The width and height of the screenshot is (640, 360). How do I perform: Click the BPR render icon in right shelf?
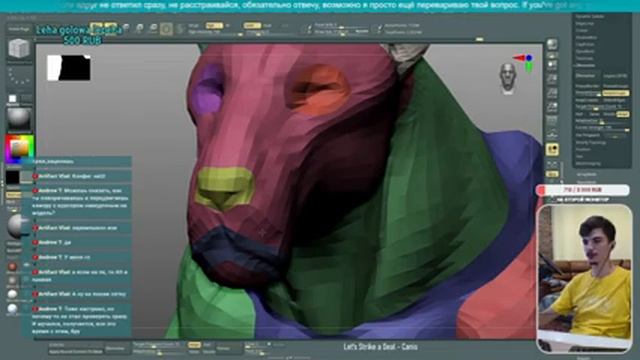[552, 44]
